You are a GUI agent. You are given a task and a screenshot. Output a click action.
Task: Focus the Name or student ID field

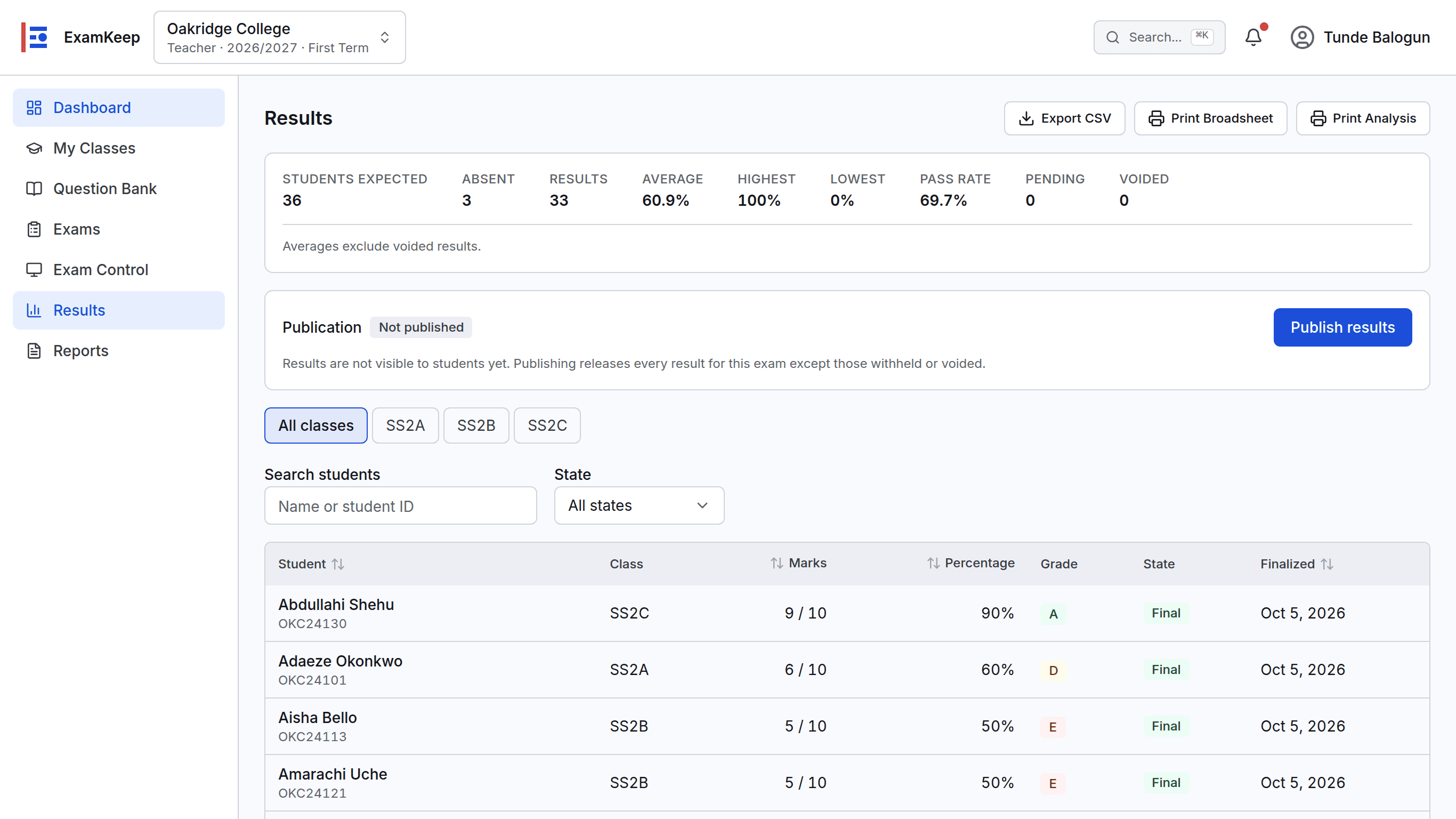coord(400,505)
